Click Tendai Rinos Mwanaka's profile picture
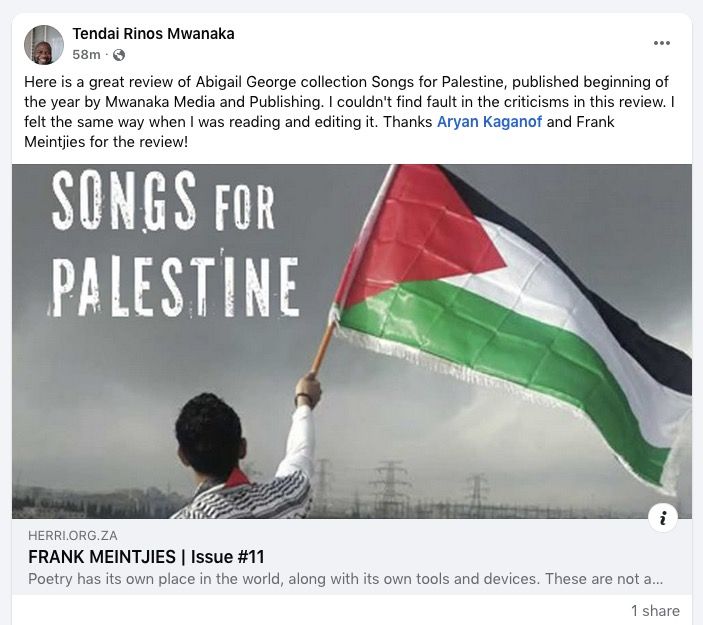 click(44, 44)
